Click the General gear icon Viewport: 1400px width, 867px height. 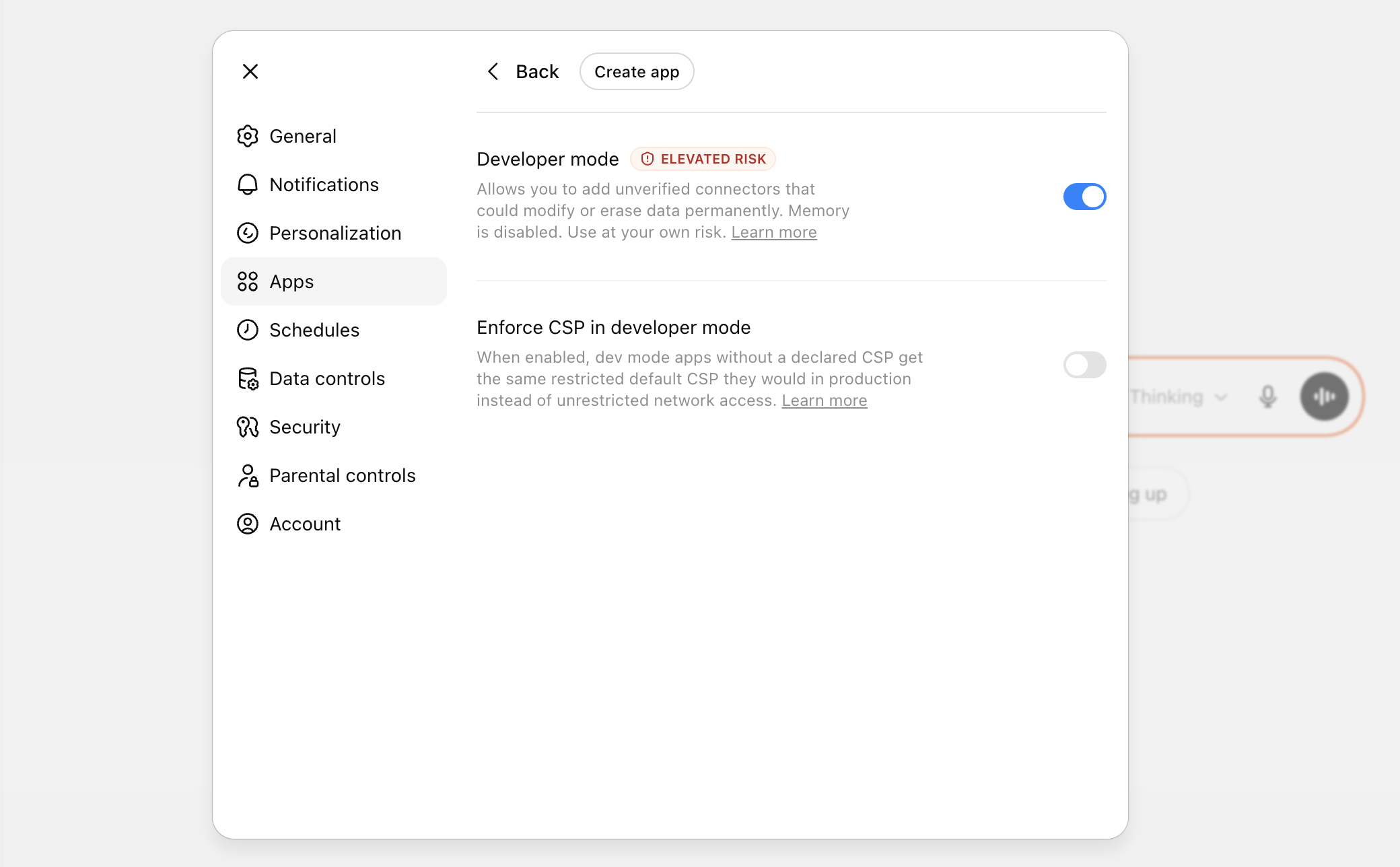[x=248, y=136]
